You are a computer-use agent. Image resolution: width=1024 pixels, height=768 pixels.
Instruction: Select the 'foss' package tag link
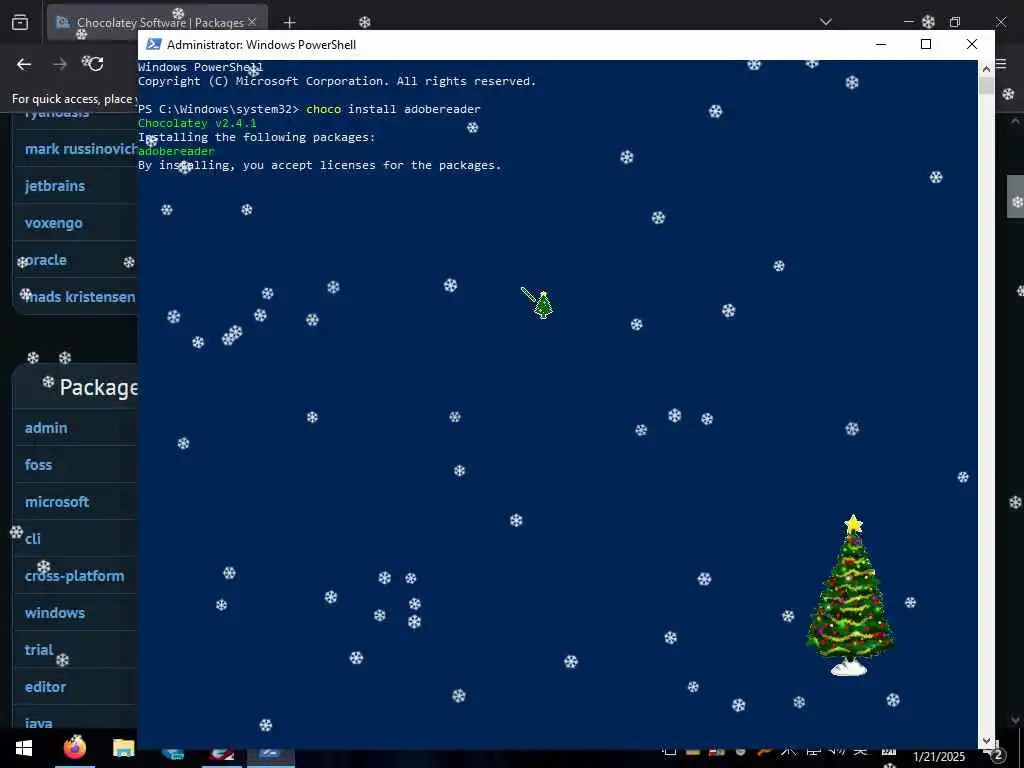(x=39, y=465)
